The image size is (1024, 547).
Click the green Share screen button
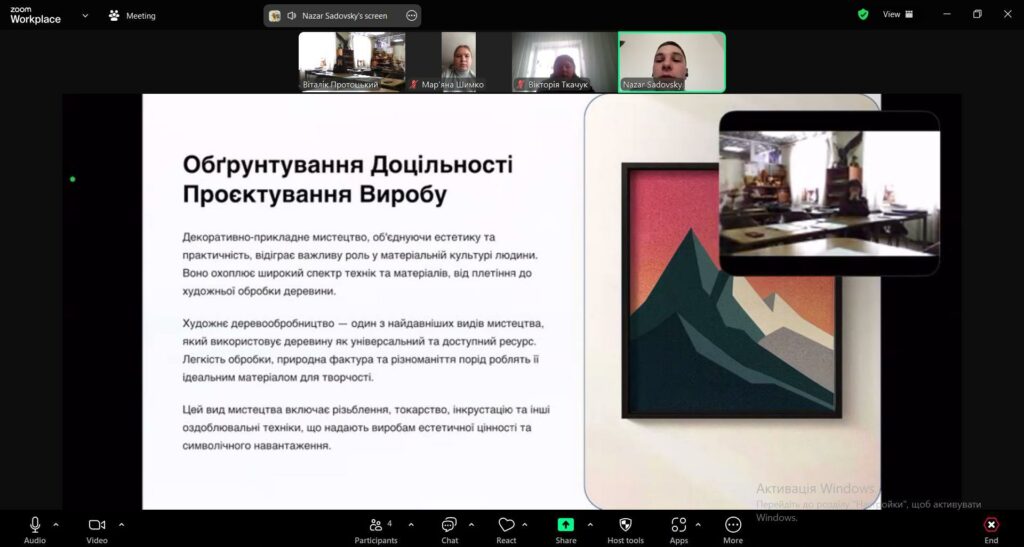click(566, 526)
